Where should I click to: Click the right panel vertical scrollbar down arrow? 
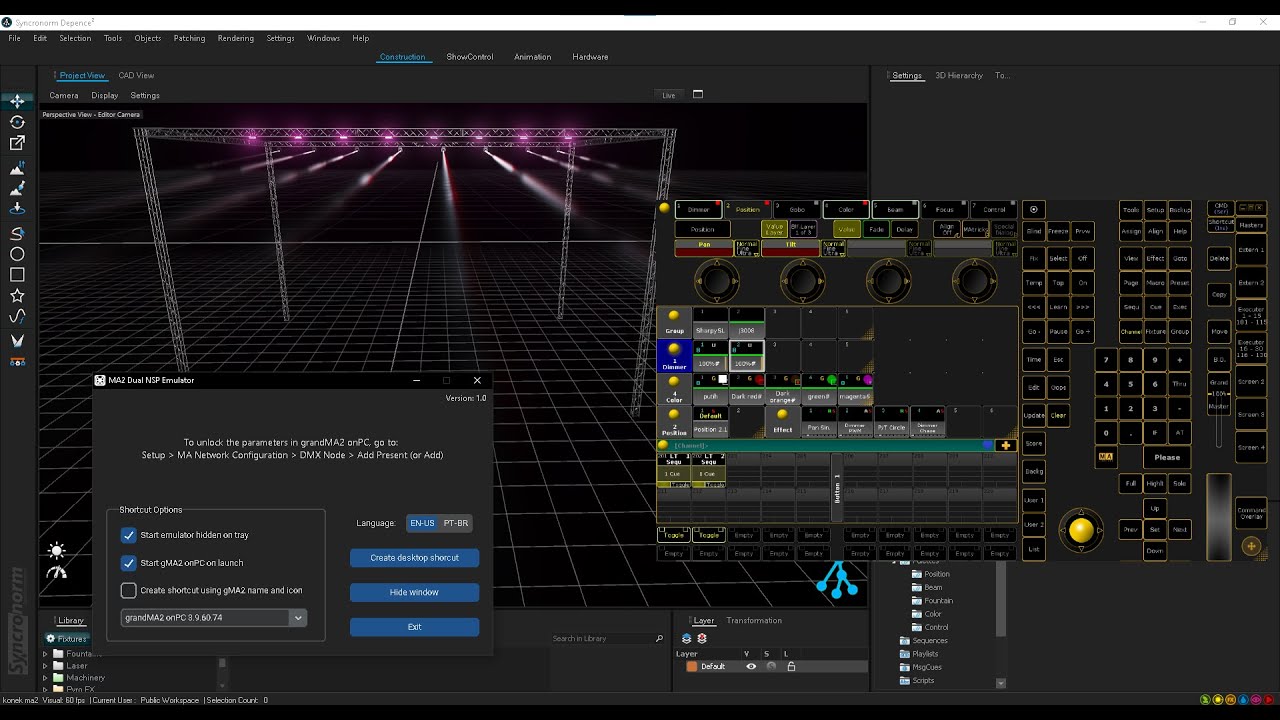1001,684
